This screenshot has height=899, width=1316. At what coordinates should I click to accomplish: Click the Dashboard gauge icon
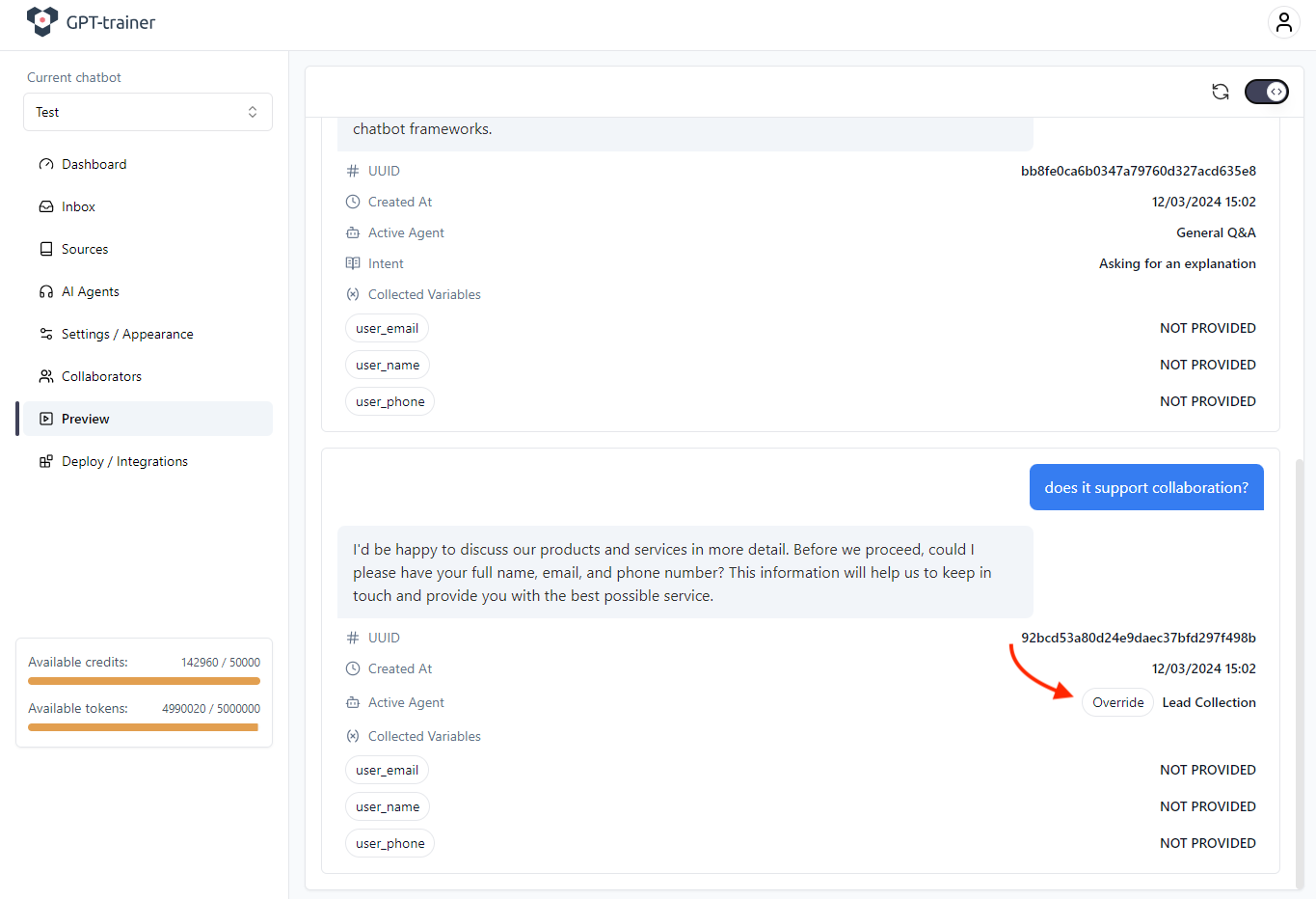46,164
